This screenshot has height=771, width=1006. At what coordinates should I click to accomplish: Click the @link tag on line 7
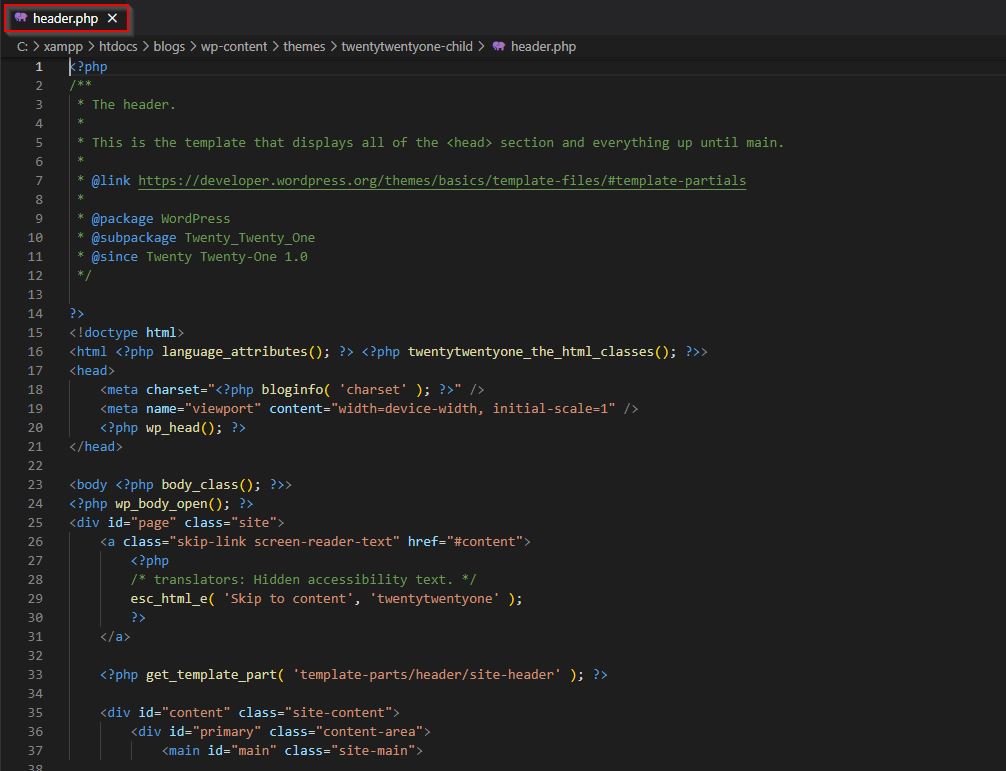point(111,181)
